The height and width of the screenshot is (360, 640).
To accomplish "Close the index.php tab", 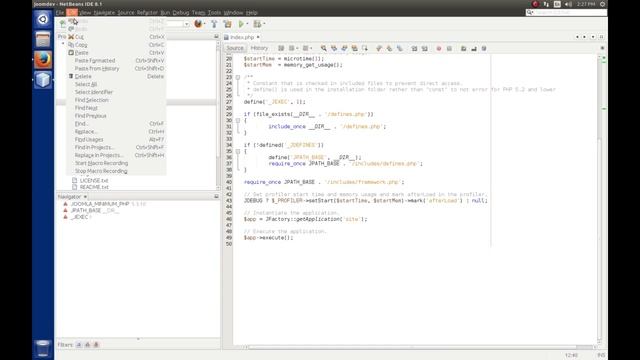I will [x=258, y=37].
